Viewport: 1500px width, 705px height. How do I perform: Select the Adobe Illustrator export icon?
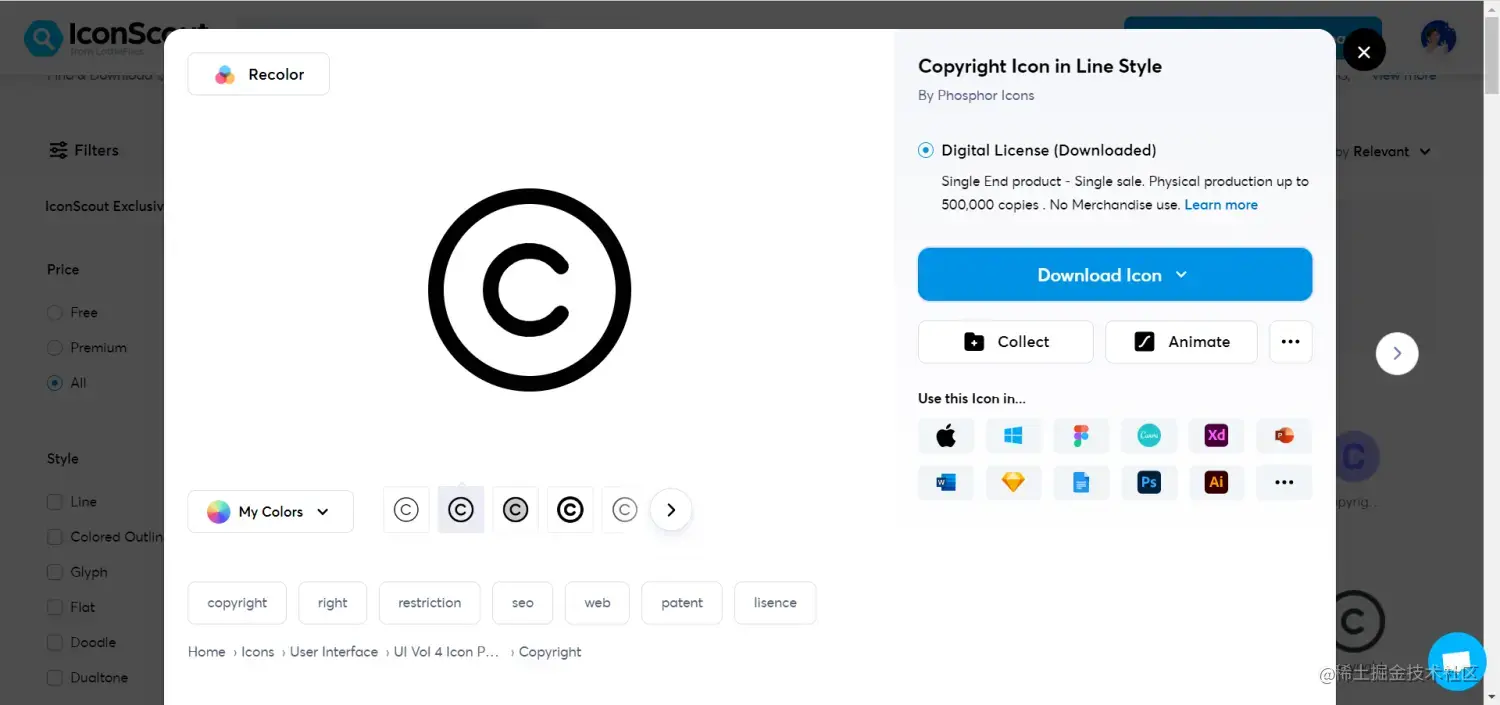click(x=1217, y=482)
